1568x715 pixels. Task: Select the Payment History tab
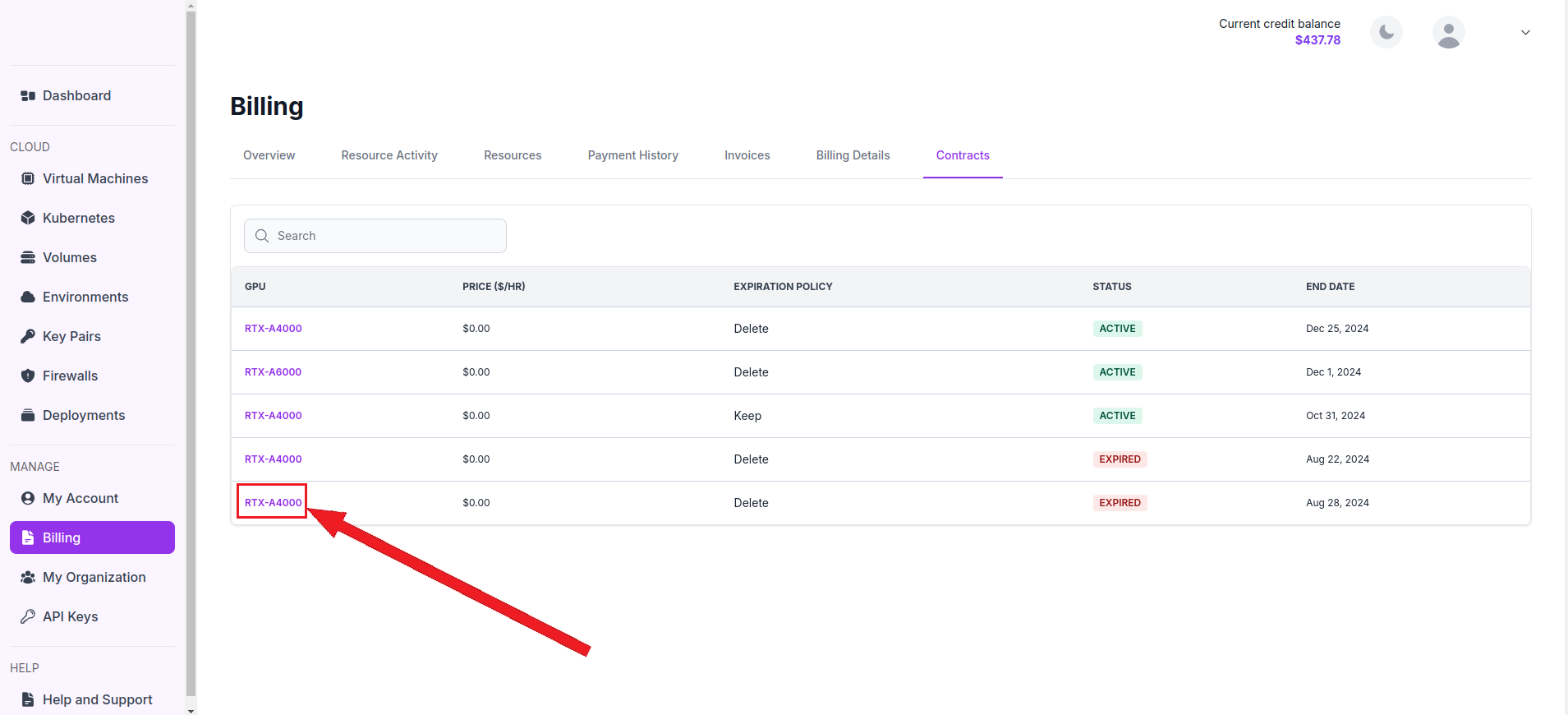(632, 155)
